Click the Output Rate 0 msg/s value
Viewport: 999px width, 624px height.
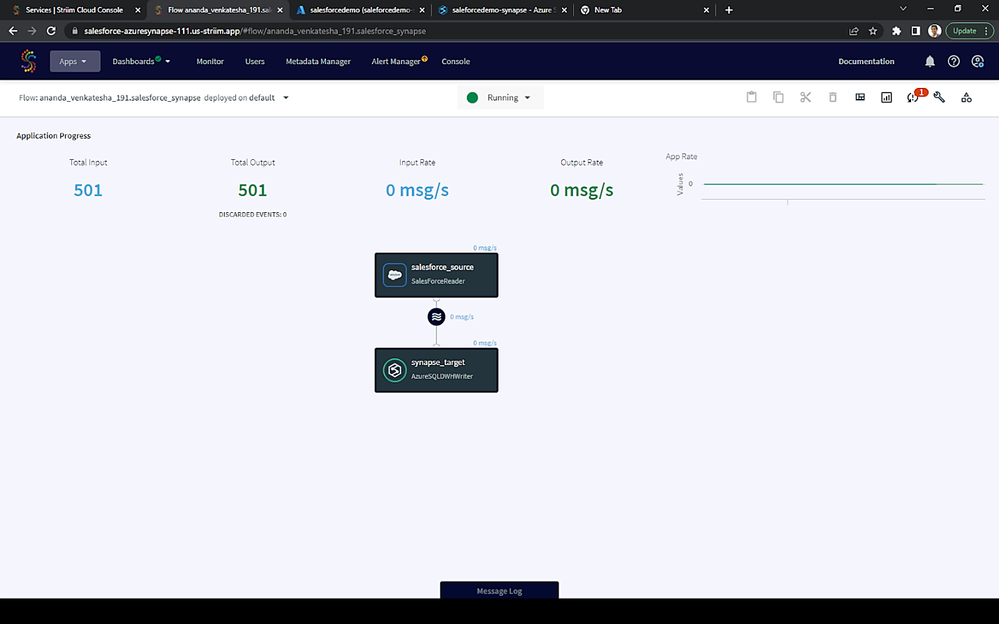pyautogui.click(x=582, y=190)
